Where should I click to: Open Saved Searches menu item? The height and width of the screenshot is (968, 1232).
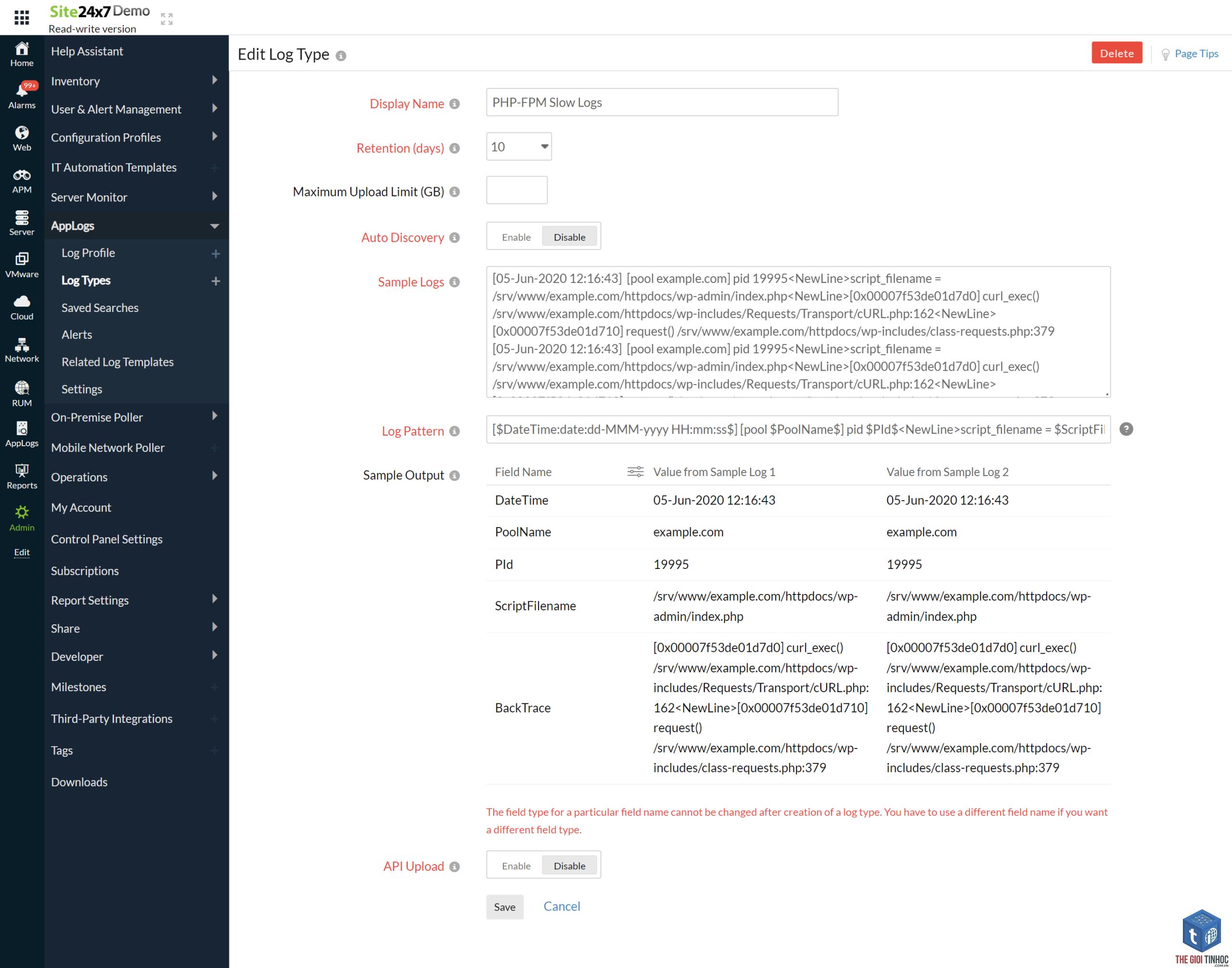(x=100, y=308)
